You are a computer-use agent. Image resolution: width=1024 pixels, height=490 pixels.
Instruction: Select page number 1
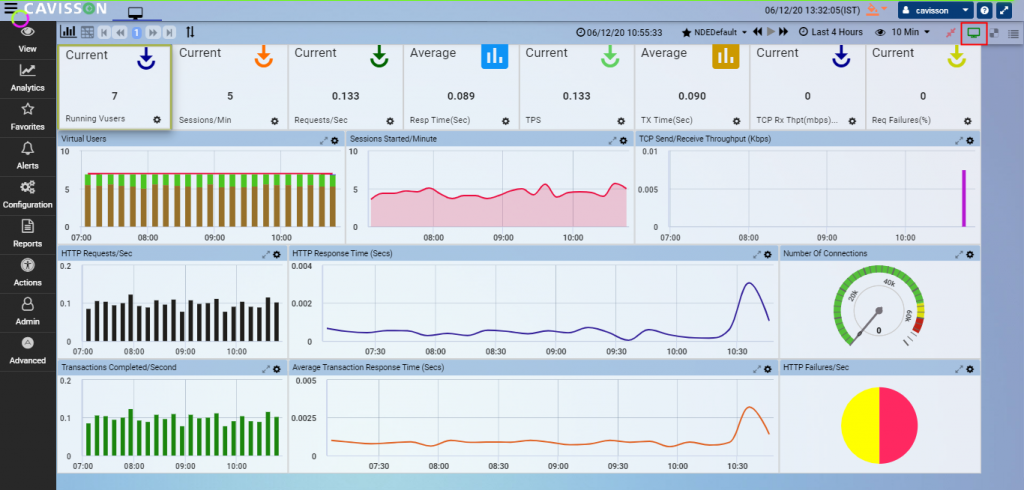136,32
